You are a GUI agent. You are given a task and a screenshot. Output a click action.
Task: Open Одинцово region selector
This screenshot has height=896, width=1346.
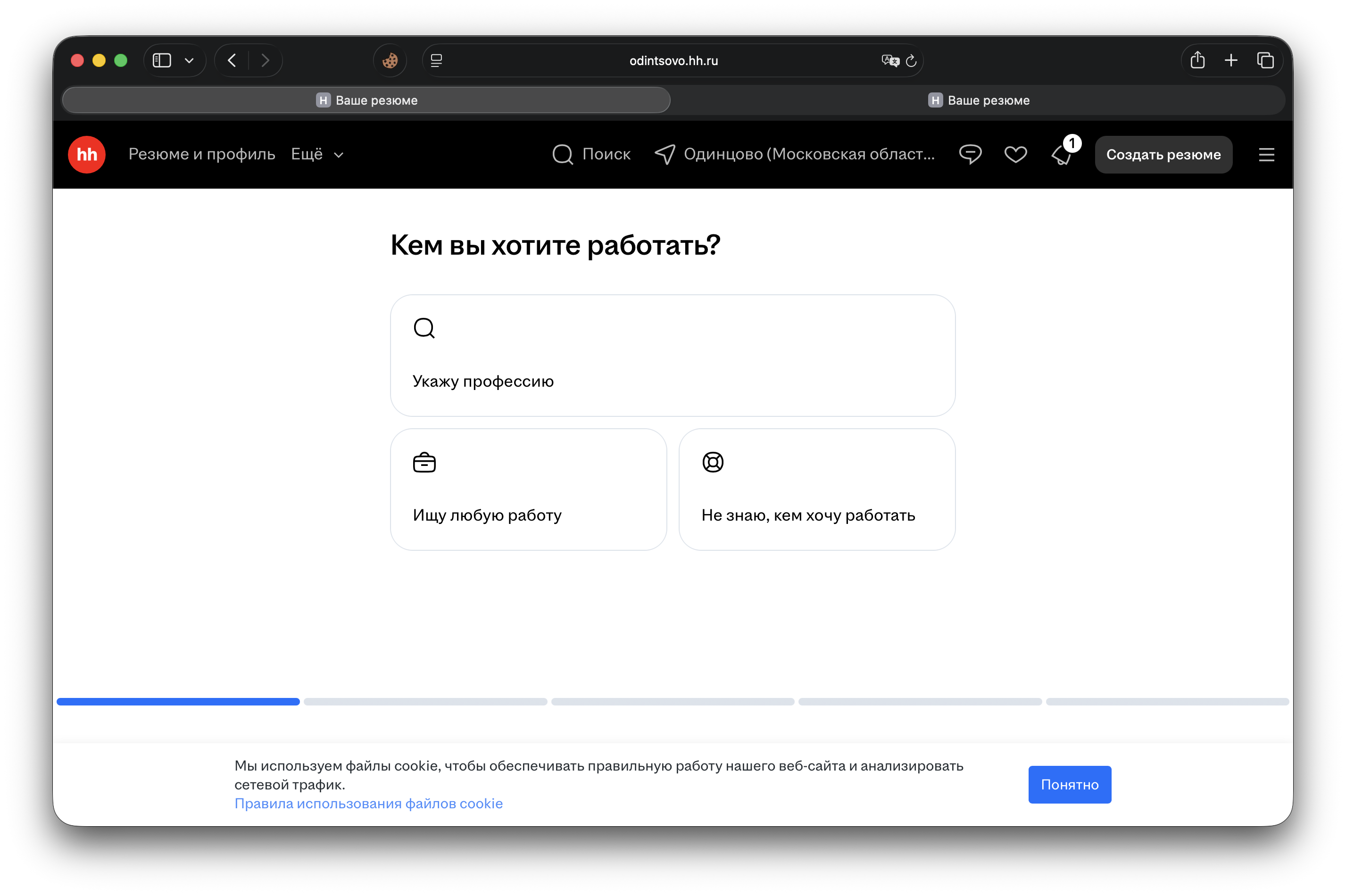(x=795, y=154)
